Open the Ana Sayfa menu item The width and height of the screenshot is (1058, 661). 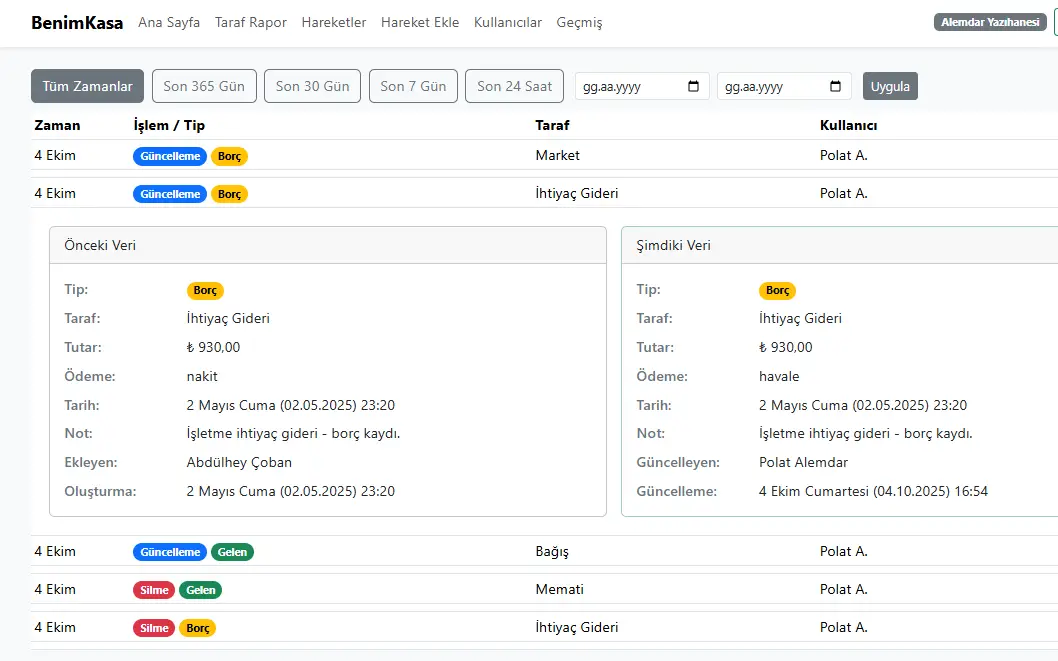pos(169,22)
